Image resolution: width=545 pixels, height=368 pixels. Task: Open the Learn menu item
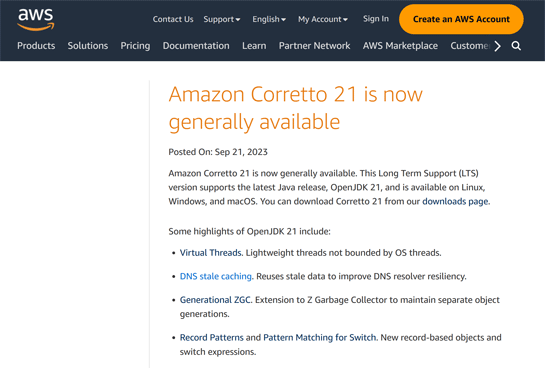254,46
